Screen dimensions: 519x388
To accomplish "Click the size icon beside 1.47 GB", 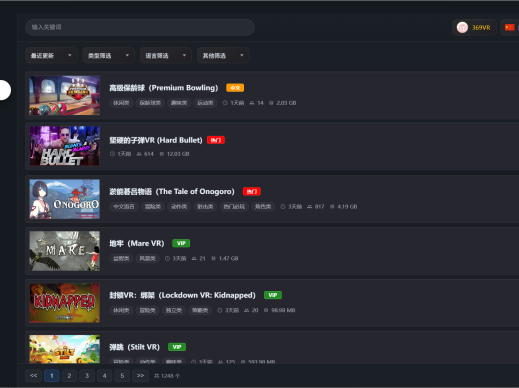I will (x=214, y=258).
